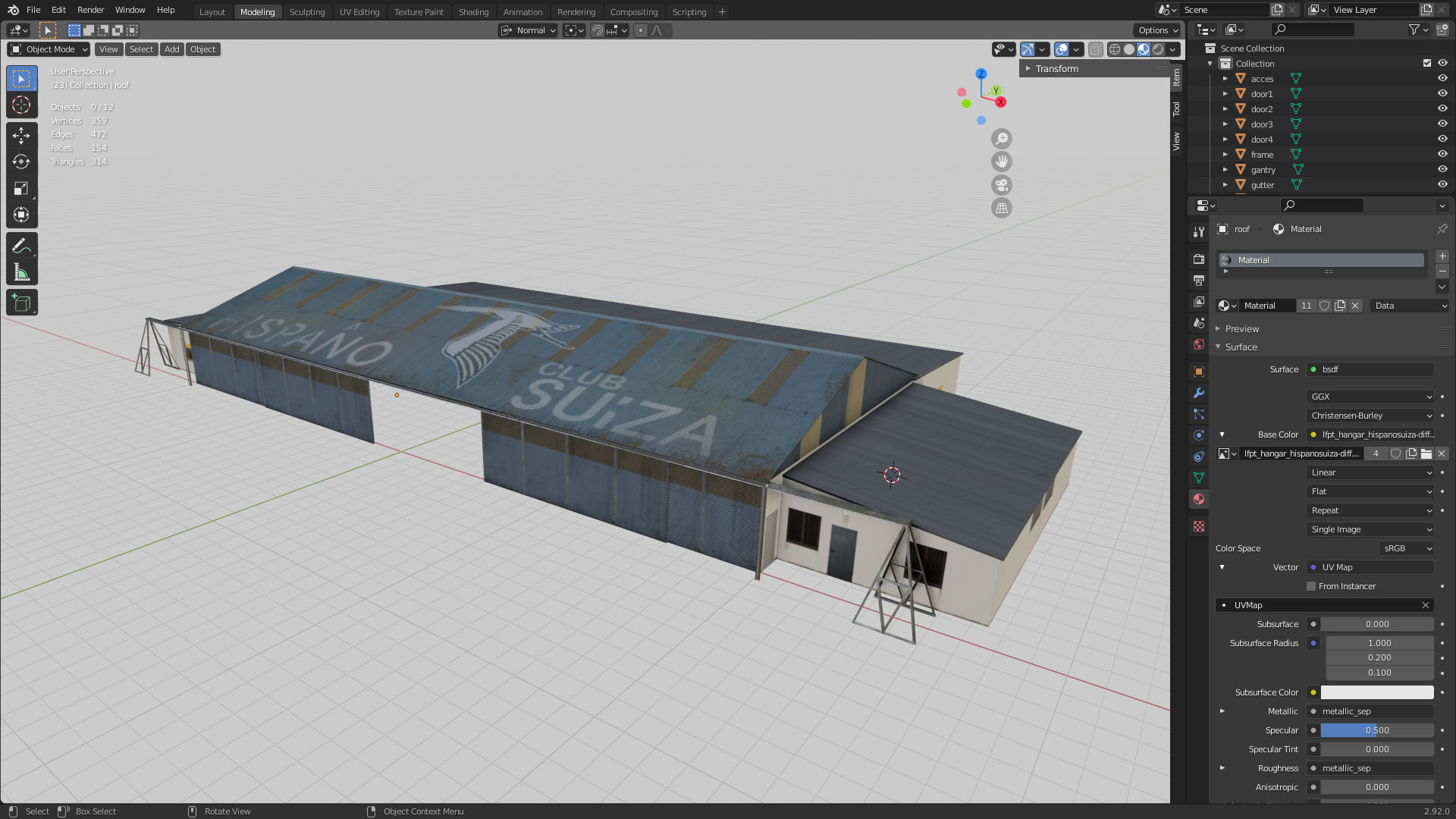Viewport: 1456px width, 819px height.
Task: Hide the door1 object in the outliner
Action: point(1442,93)
